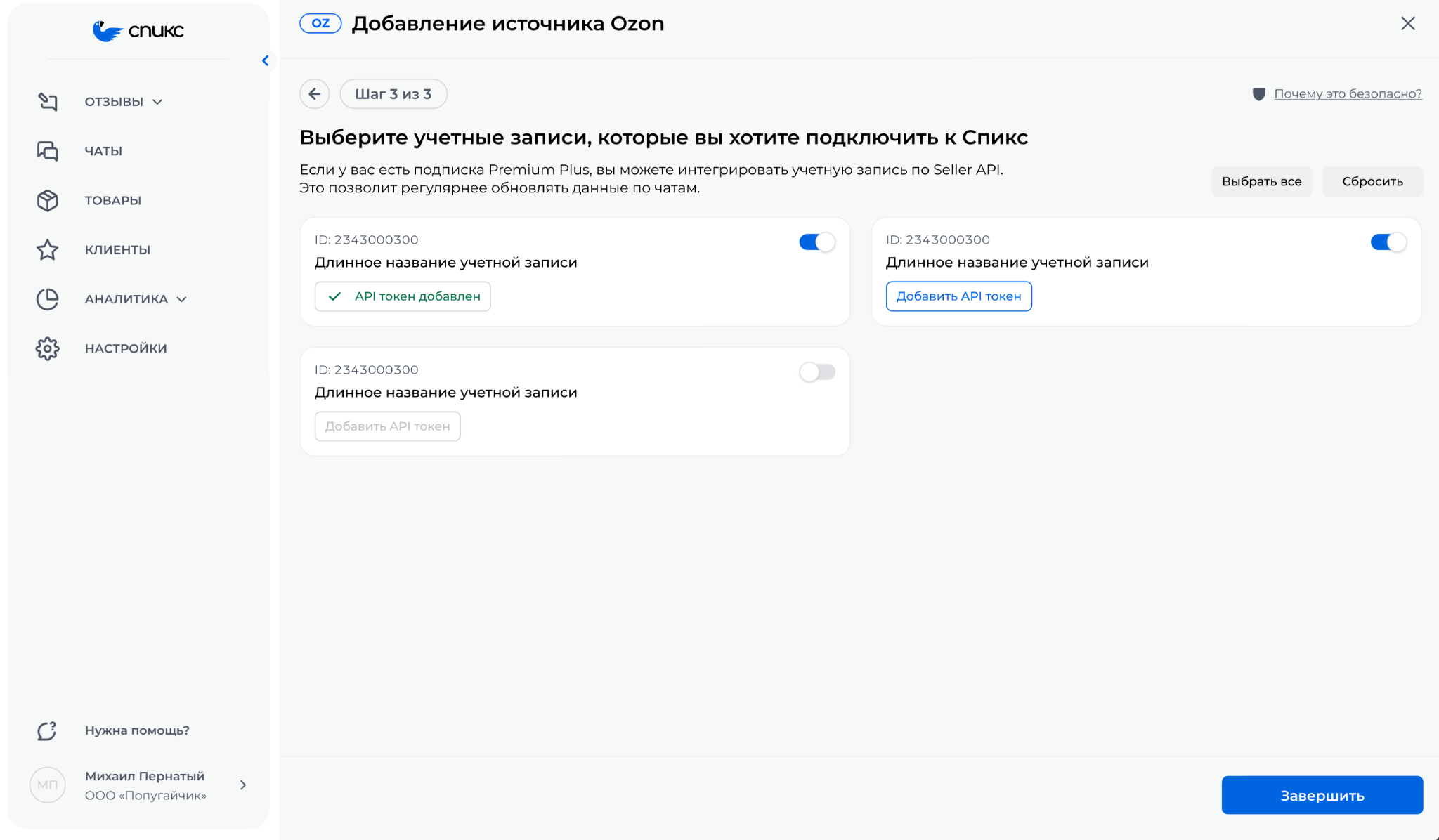Select the Premium Plus description text
The height and width of the screenshot is (840, 1439).
651,178
